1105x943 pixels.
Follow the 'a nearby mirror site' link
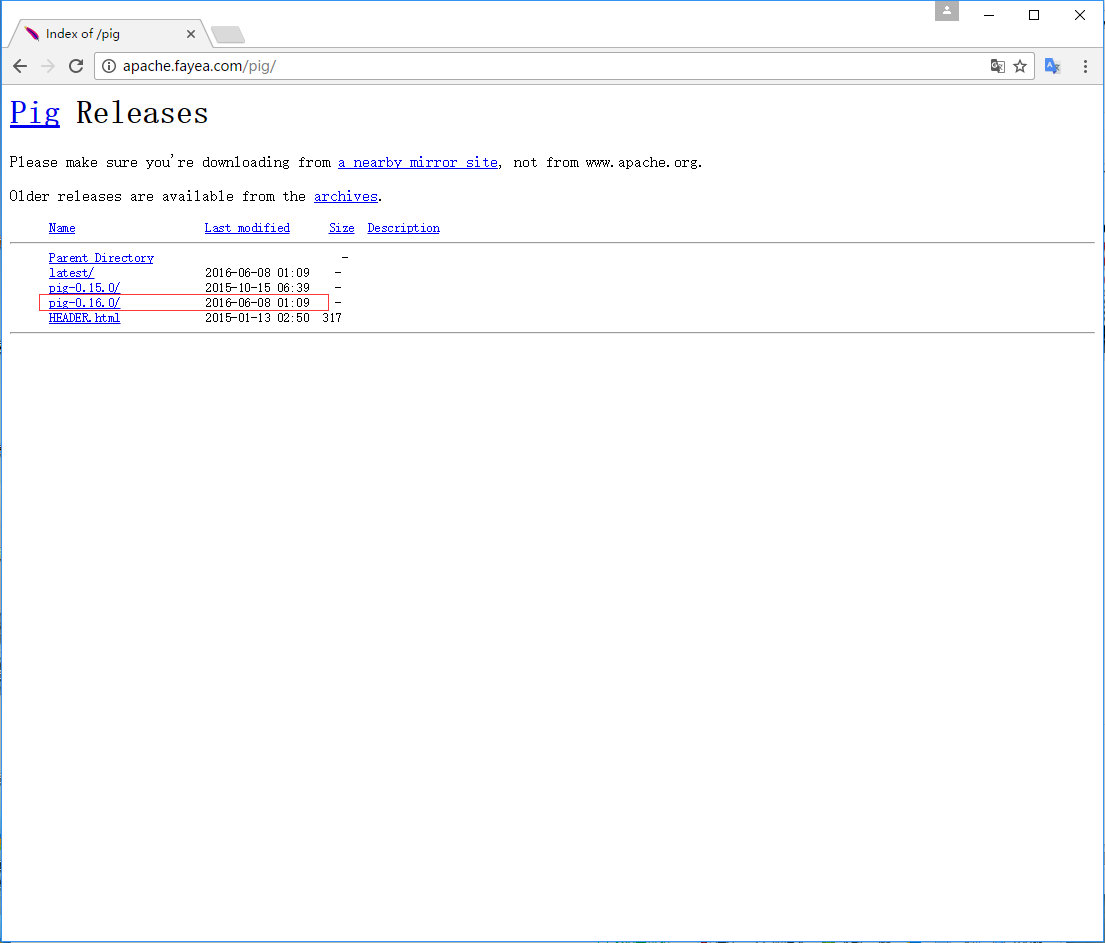pyautogui.click(x=417, y=162)
